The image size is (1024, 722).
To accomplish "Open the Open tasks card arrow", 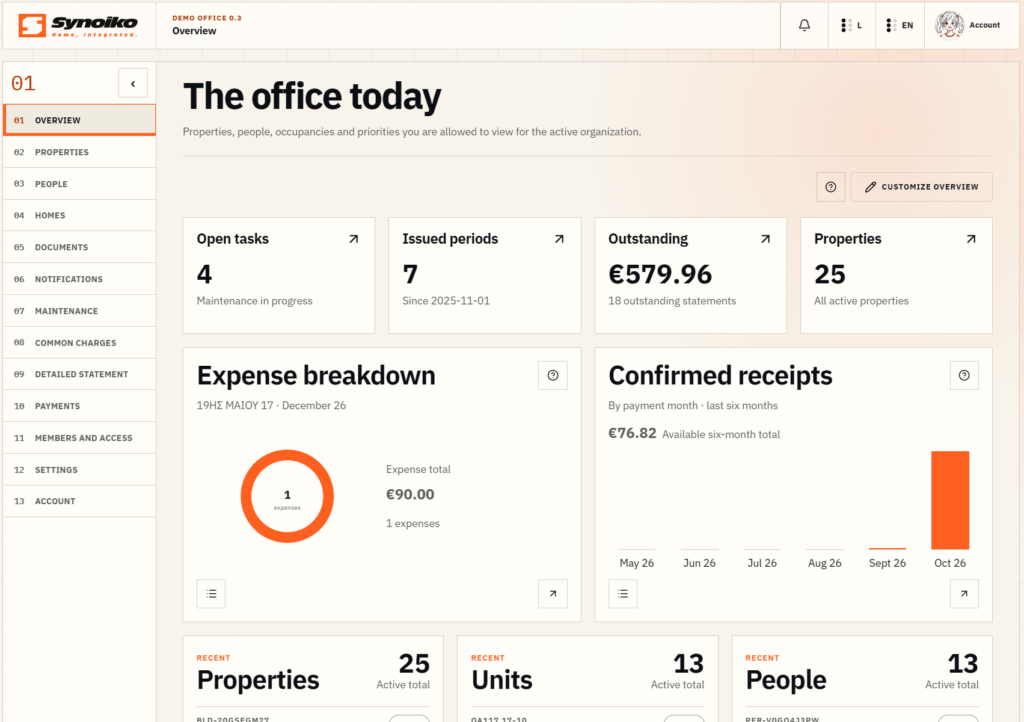I will pyautogui.click(x=353, y=239).
